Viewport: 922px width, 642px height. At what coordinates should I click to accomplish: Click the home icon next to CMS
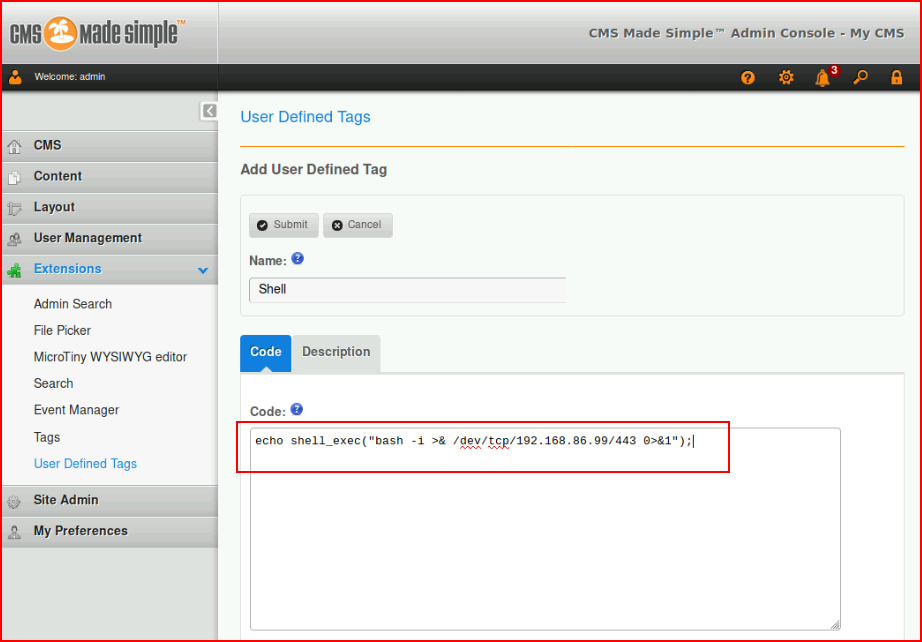pyautogui.click(x=14, y=146)
